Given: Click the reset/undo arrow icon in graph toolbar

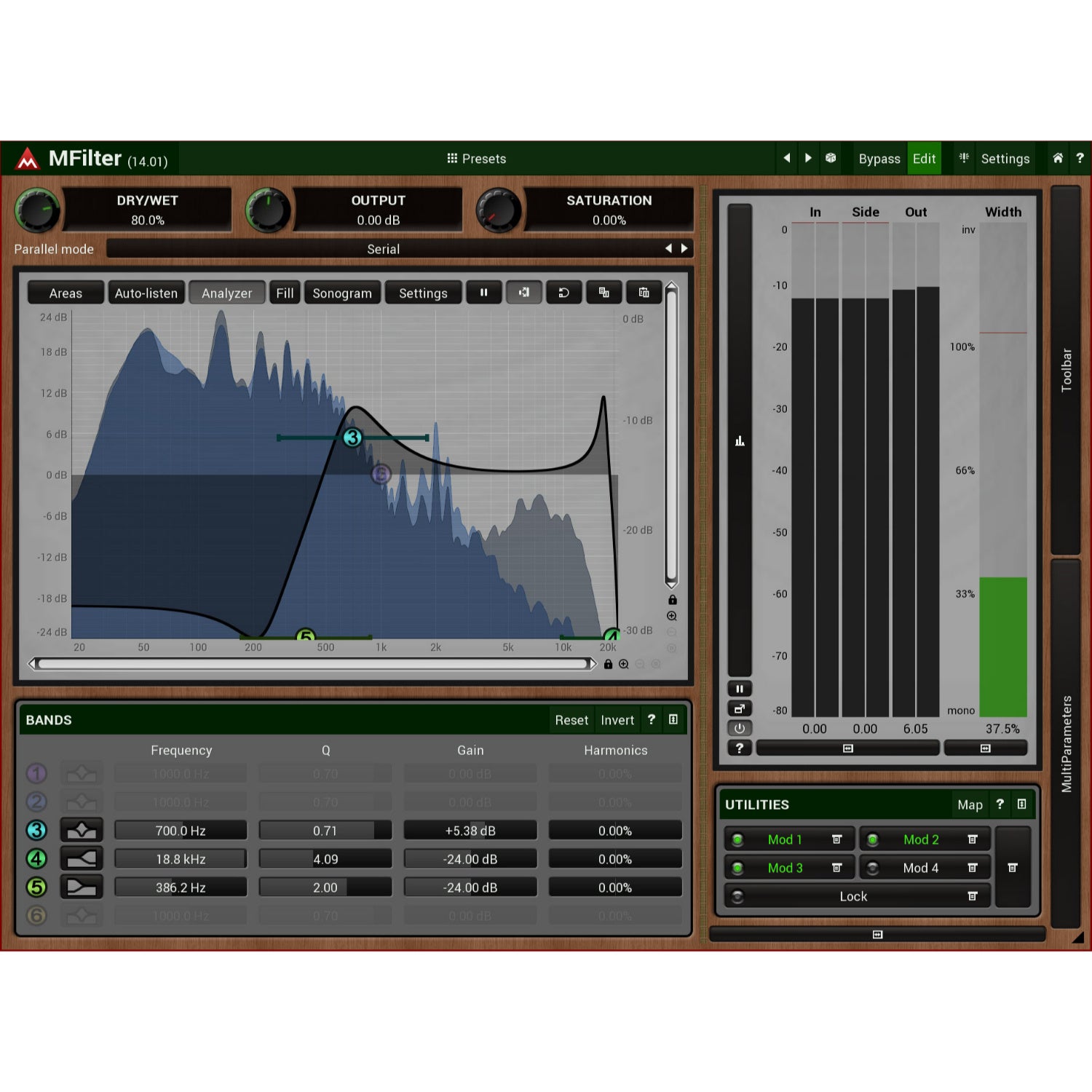Looking at the screenshot, I should pyautogui.click(x=563, y=293).
